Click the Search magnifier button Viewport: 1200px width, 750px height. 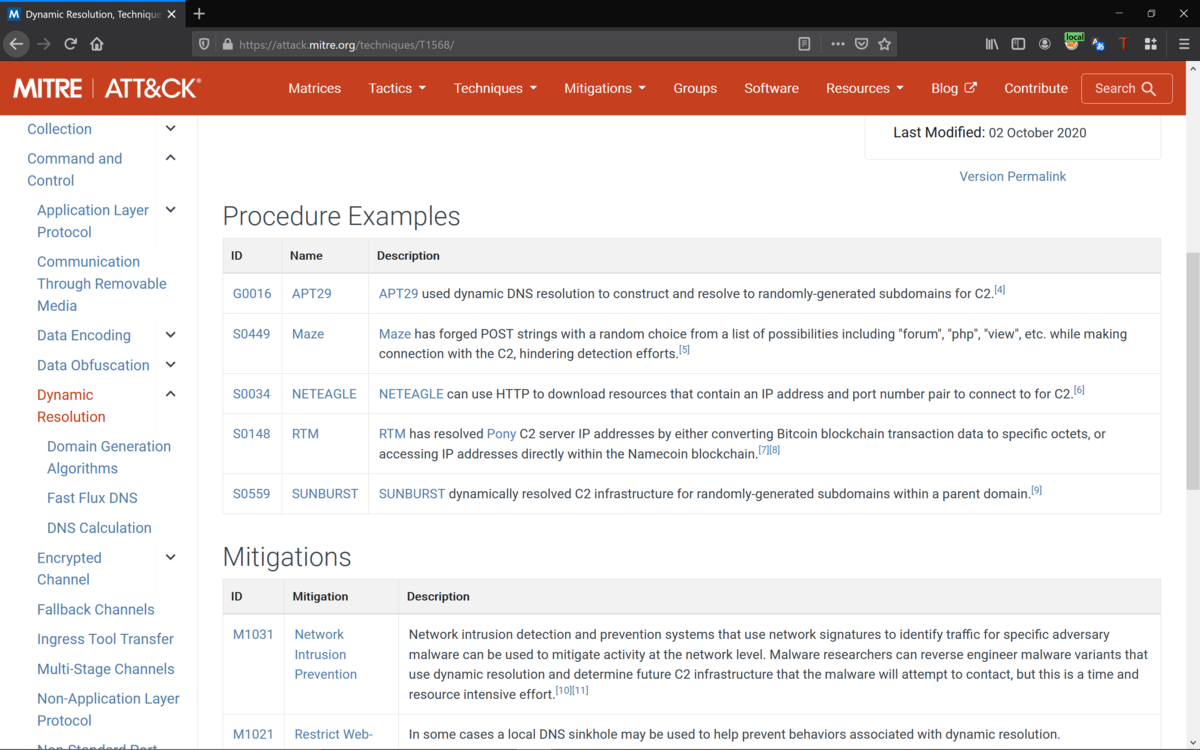tap(1126, 88)
